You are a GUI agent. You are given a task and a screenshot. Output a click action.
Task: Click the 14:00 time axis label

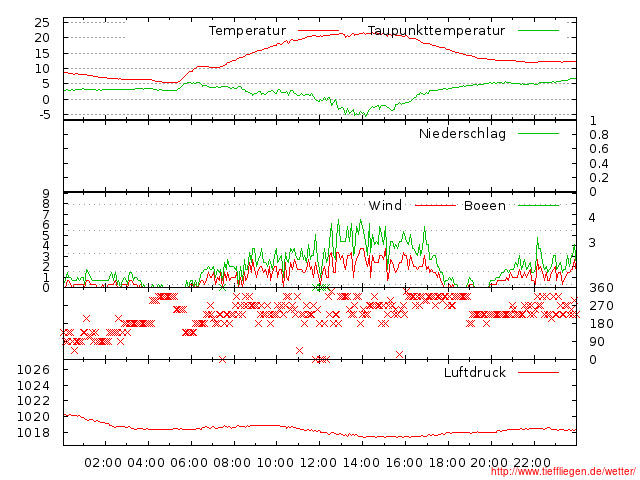(361, 463)
